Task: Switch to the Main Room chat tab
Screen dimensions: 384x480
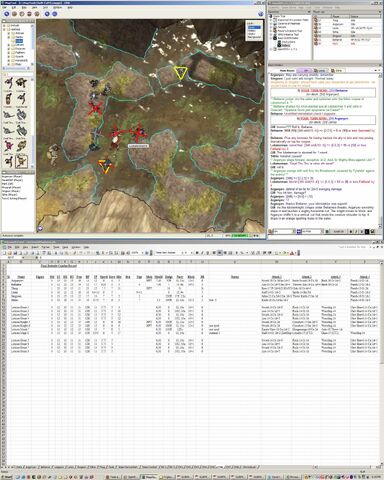Action: point(287,70)
